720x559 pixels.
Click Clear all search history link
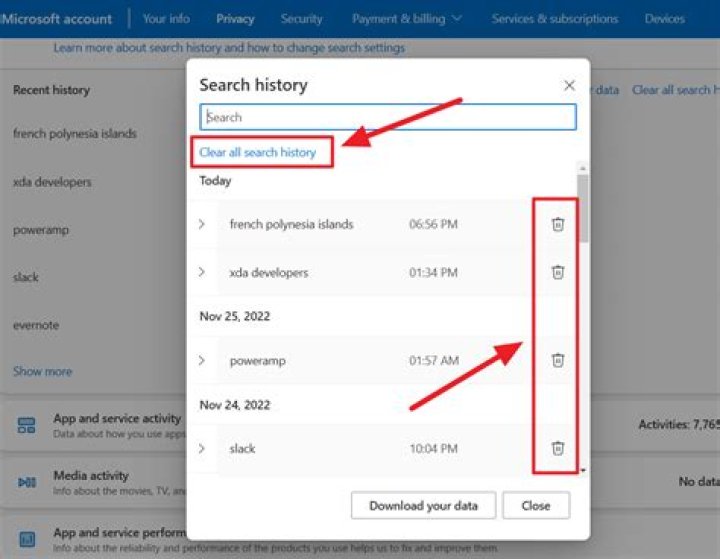tap(258, 152)
